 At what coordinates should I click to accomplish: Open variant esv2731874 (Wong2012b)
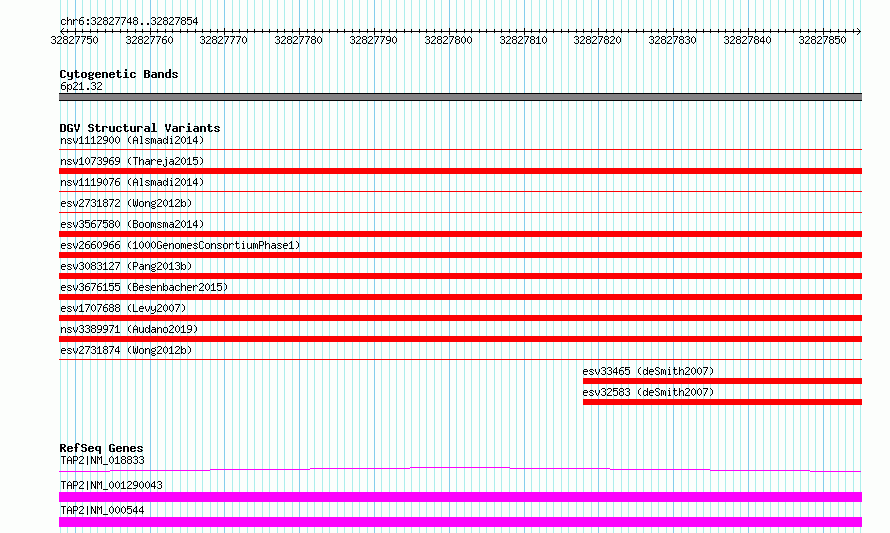pyautogui.click(x=126, y=350)
